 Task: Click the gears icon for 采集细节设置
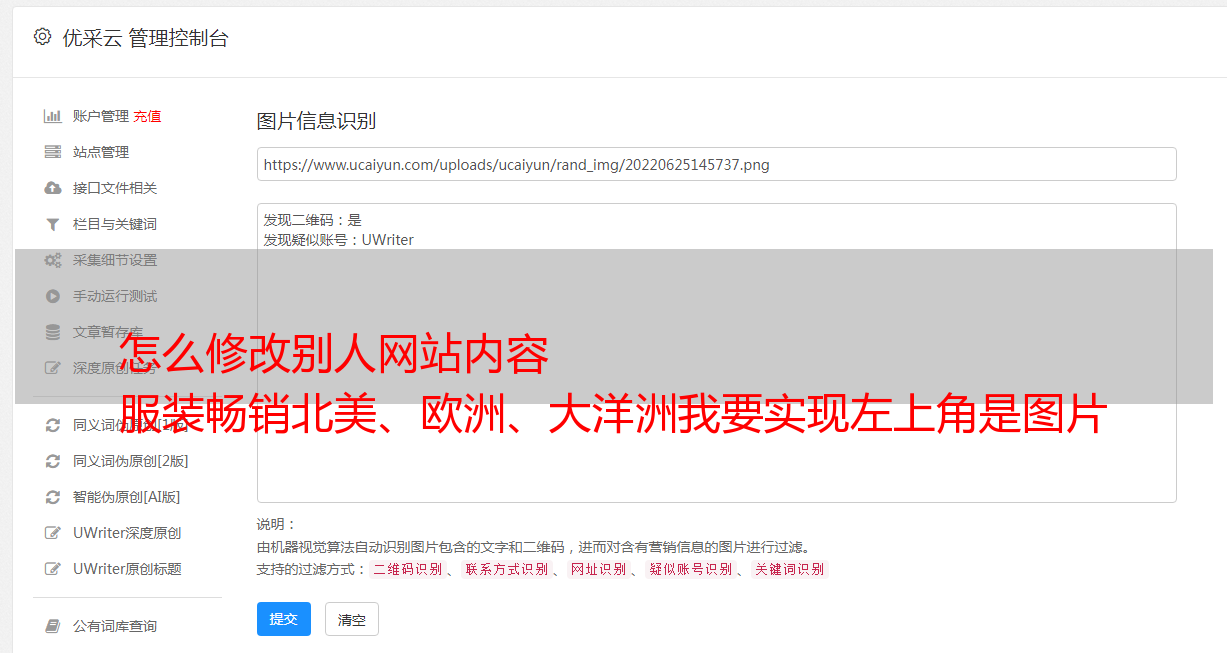[x=53, y=260]
